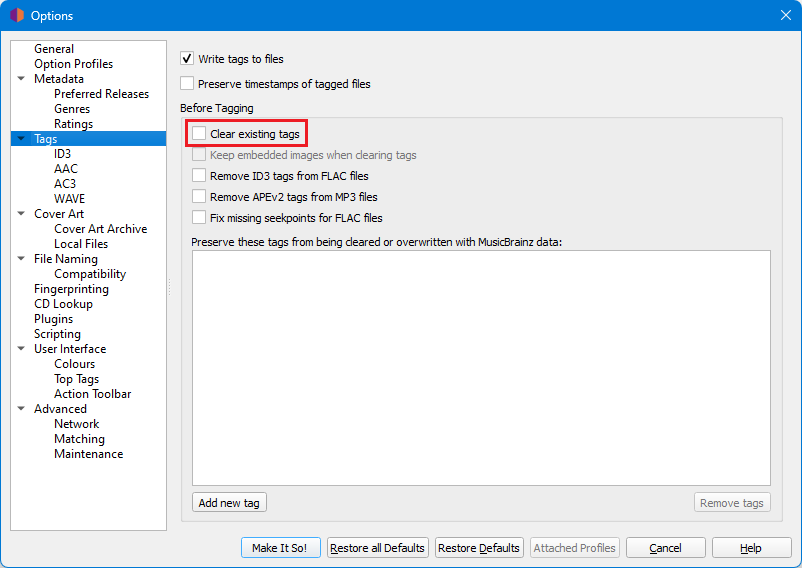Enable the Clear existing tags checkbox

point(199,133)
